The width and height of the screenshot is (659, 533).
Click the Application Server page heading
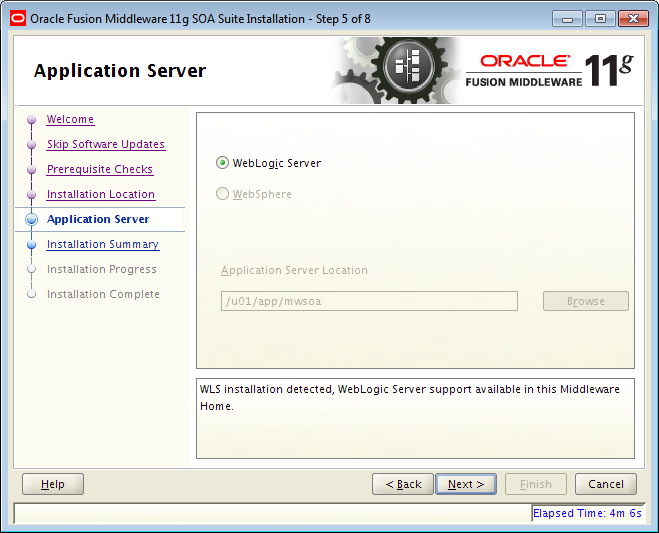coord(120,71)
